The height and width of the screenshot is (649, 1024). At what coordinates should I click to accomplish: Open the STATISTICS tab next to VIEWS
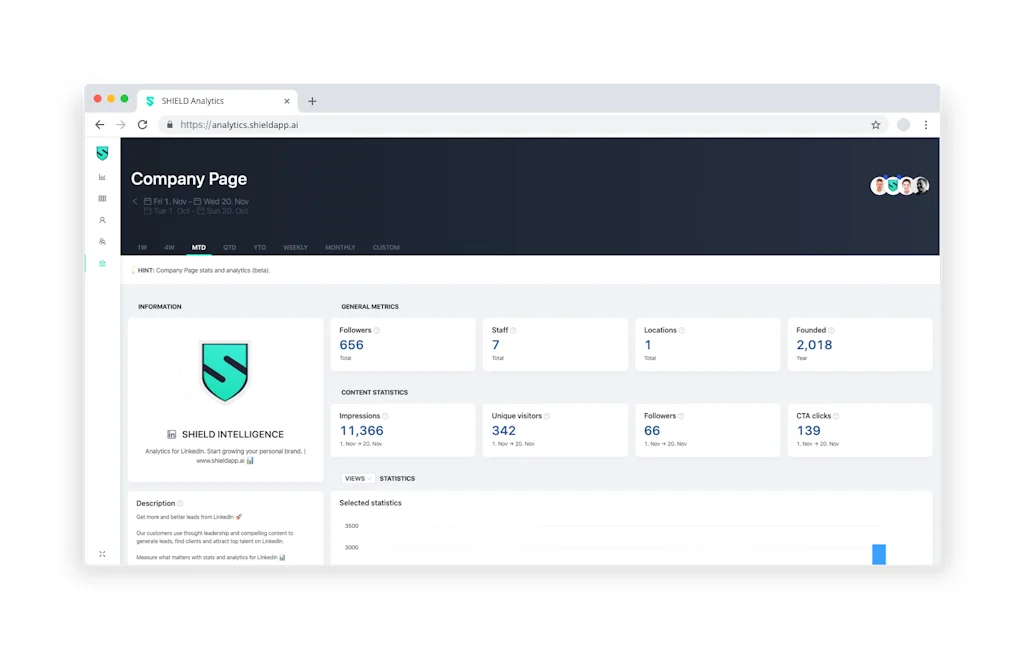coord(397,479)
